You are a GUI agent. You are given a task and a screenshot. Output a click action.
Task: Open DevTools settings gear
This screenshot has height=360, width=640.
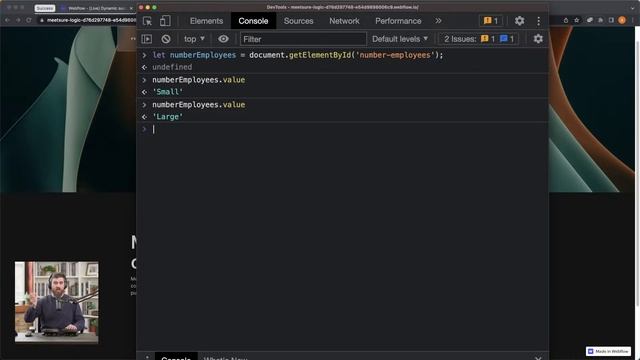(519, 21)
